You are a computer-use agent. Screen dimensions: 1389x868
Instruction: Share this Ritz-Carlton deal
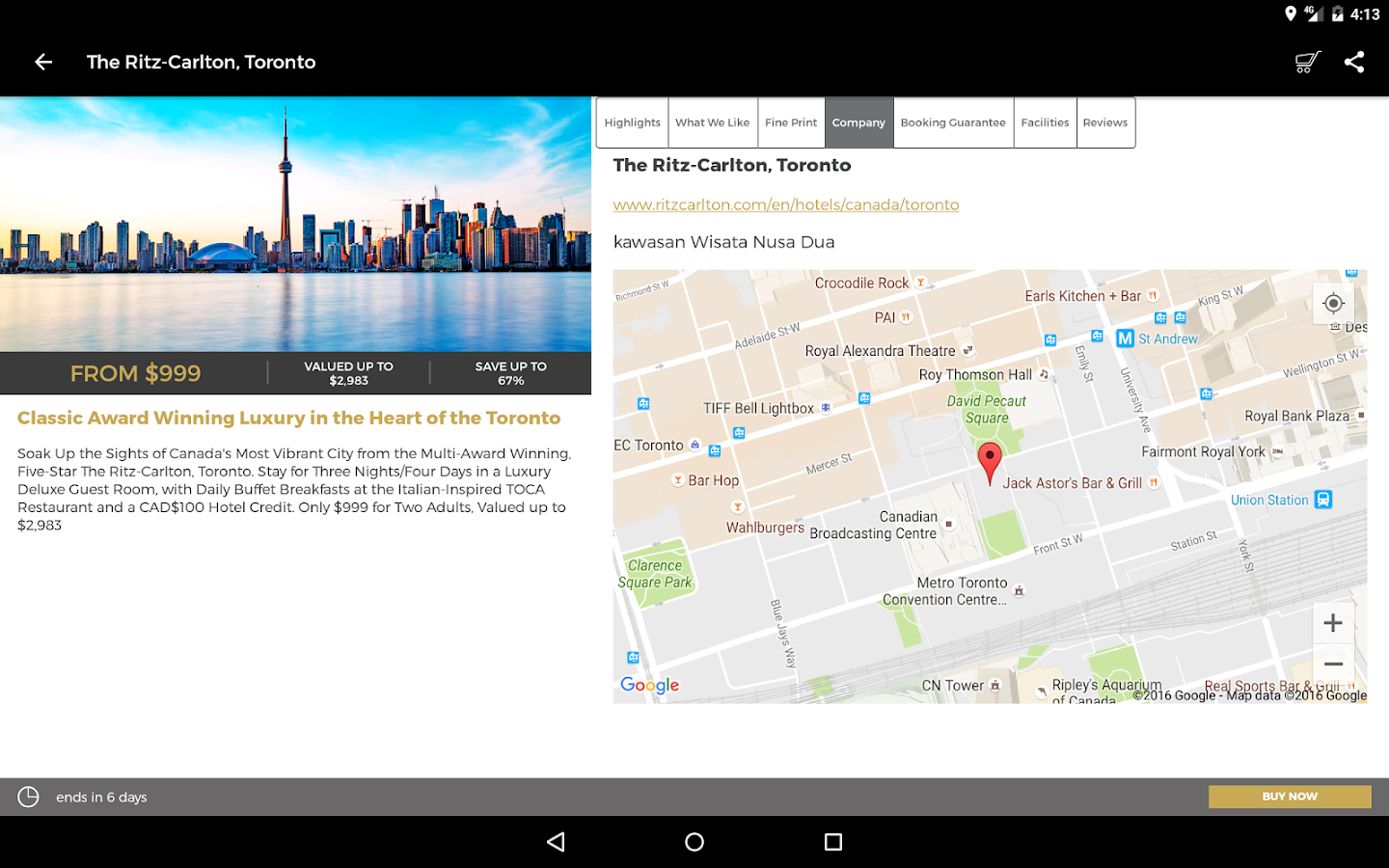point(1354,62)
